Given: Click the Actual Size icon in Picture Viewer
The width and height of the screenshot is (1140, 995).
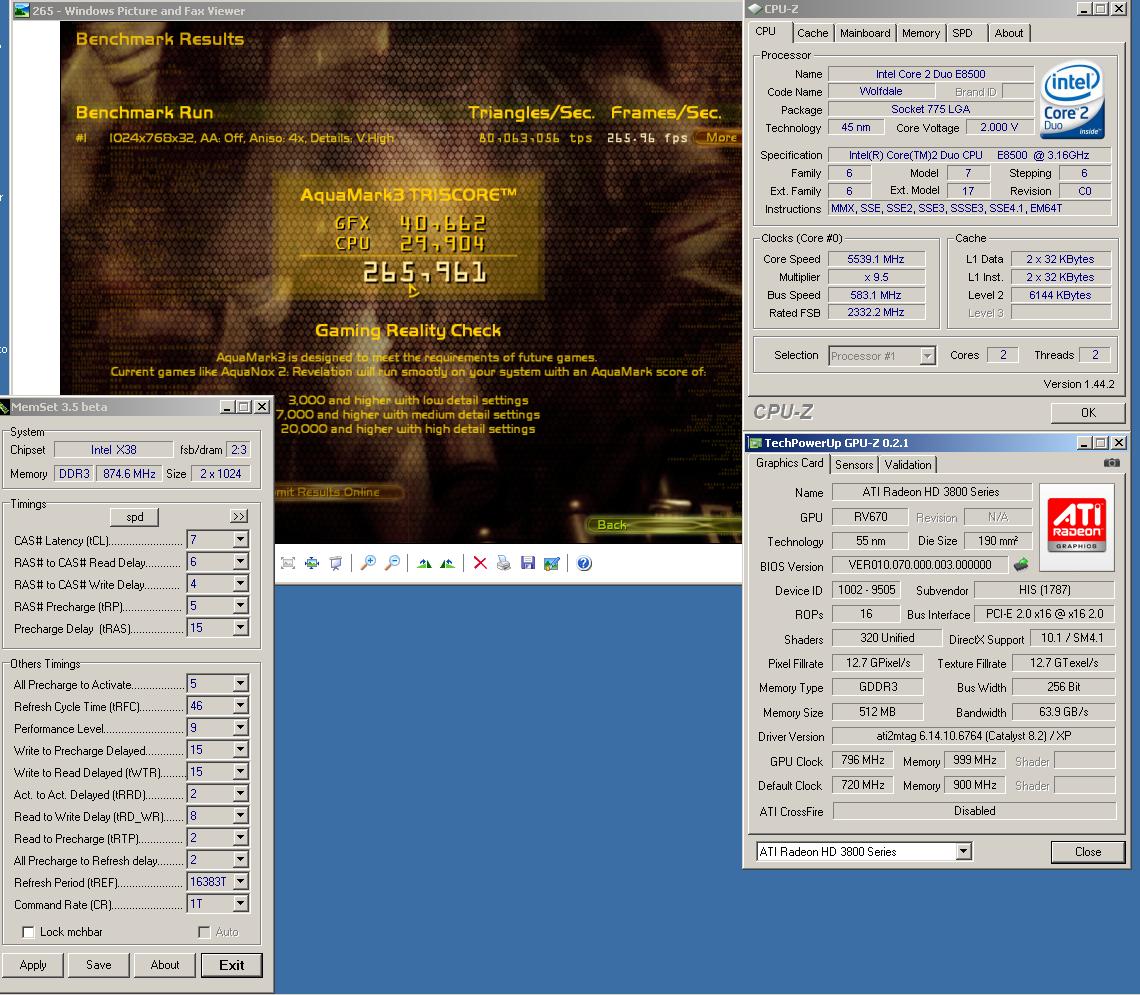Looking at the screenshot, I should [x=312, y=563].
